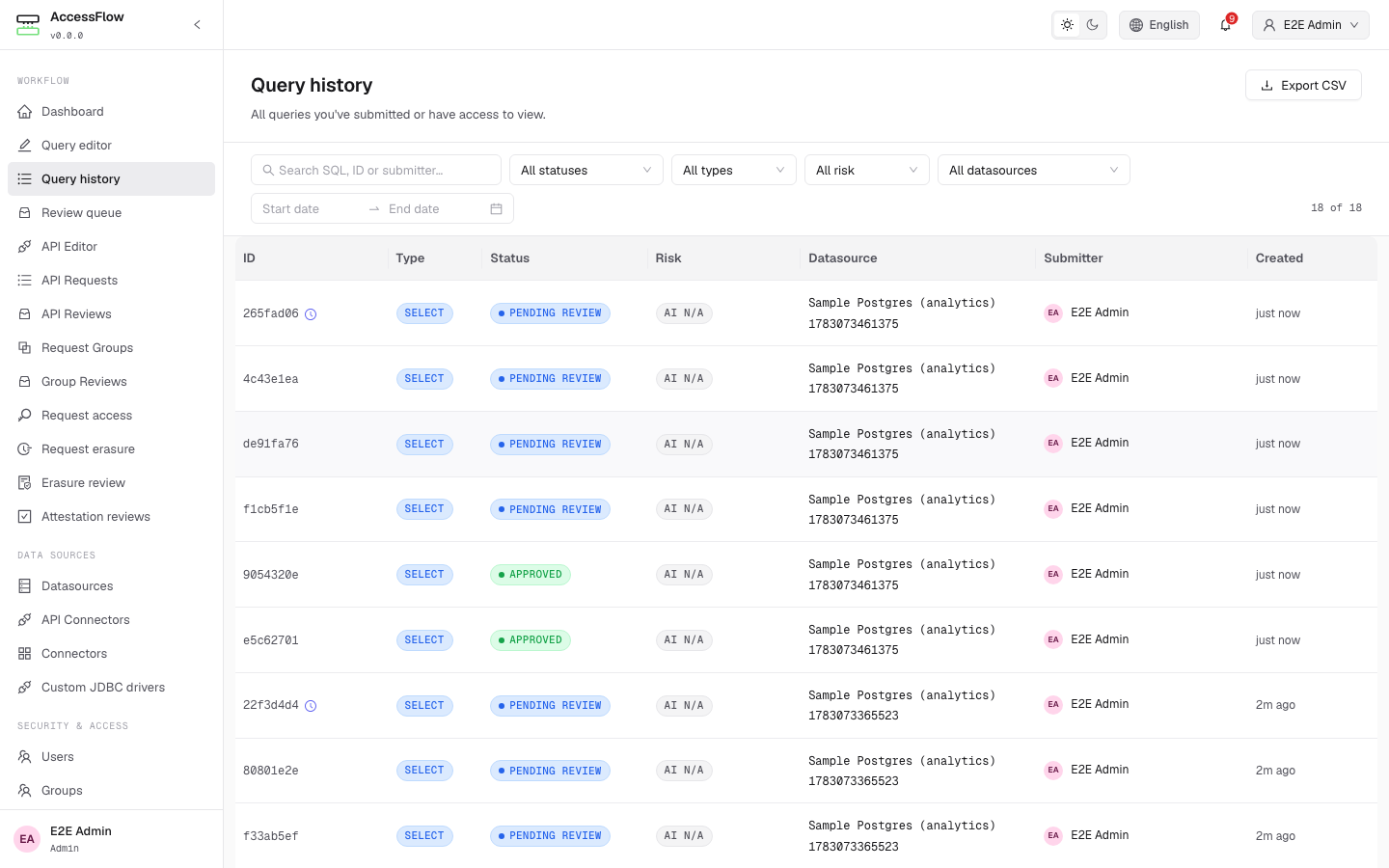Open query ID 4c43e1ea
Viewport: 1389px width, 868px height.
coord(271,379)
